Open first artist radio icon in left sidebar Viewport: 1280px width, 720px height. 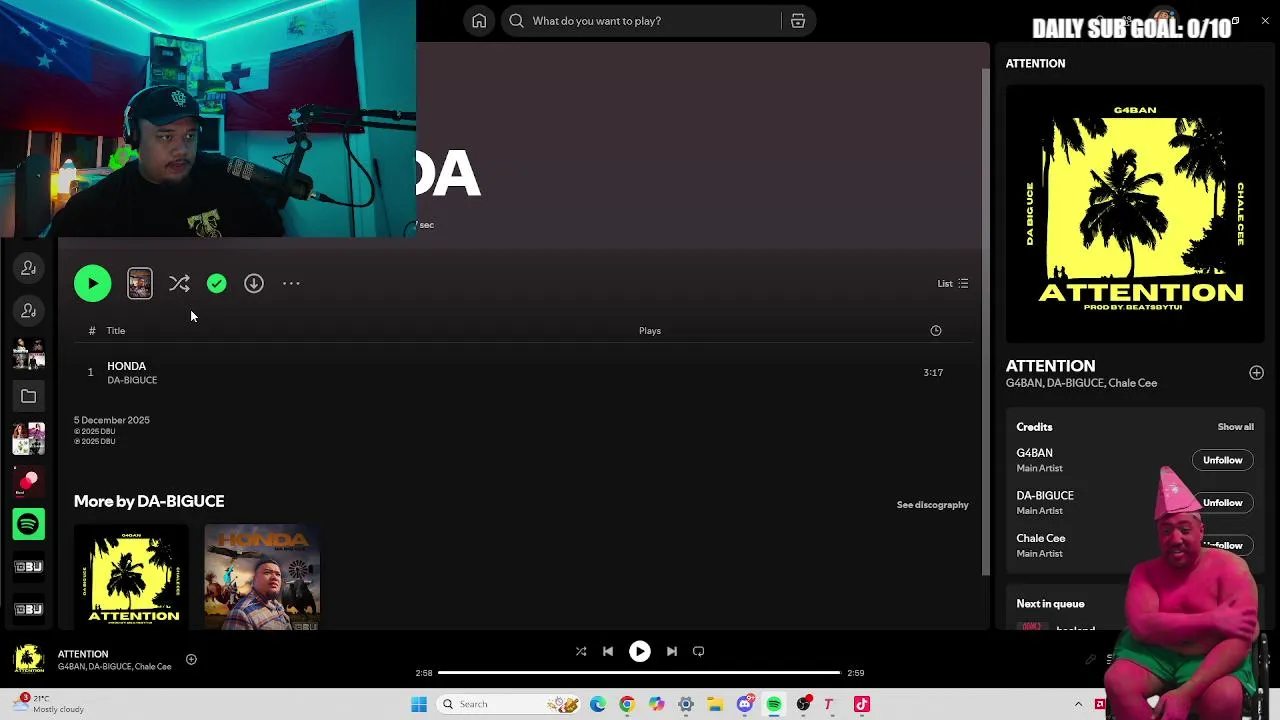[28, 268]
